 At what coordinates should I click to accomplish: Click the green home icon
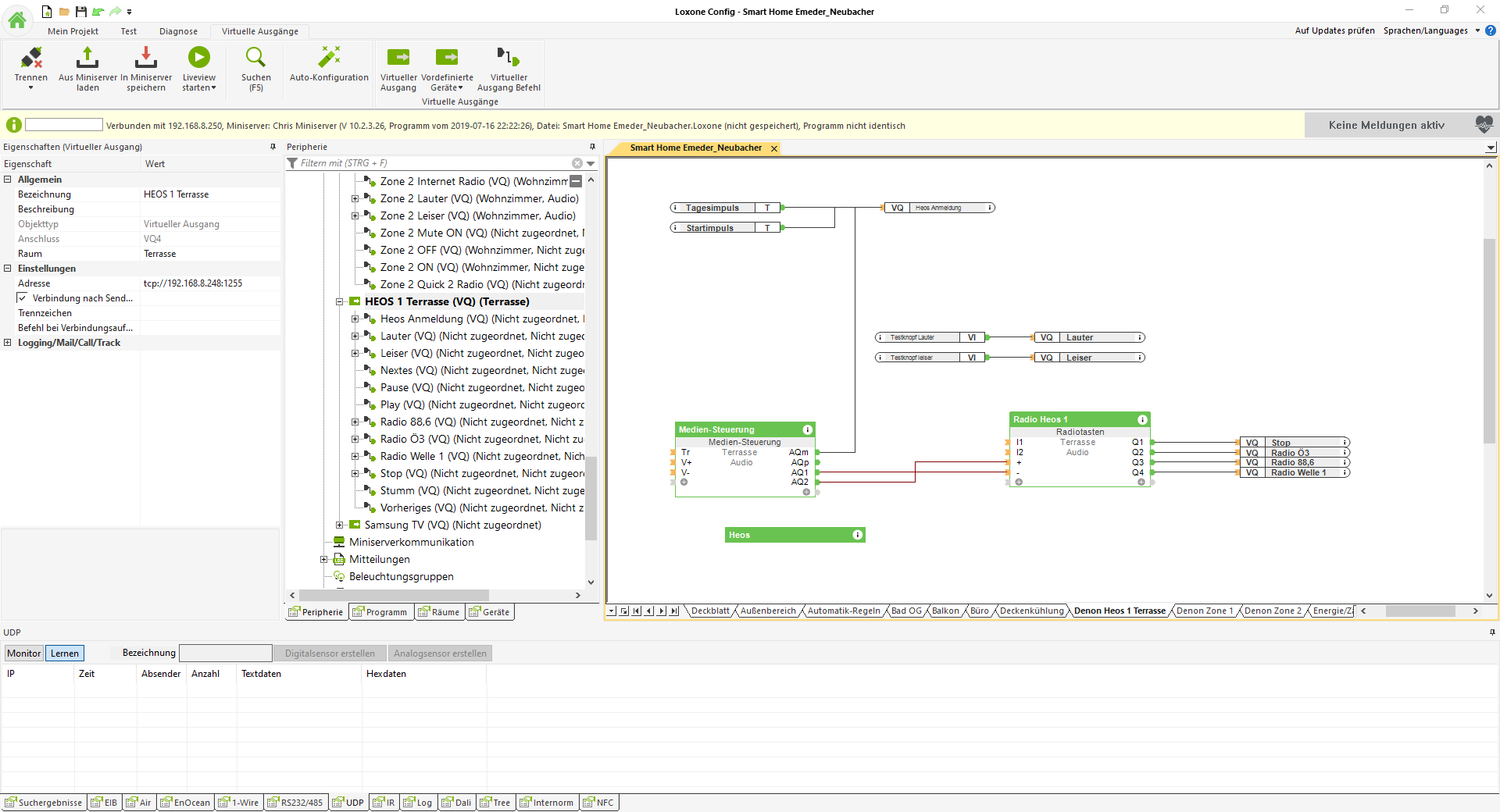tap(17, 20)
